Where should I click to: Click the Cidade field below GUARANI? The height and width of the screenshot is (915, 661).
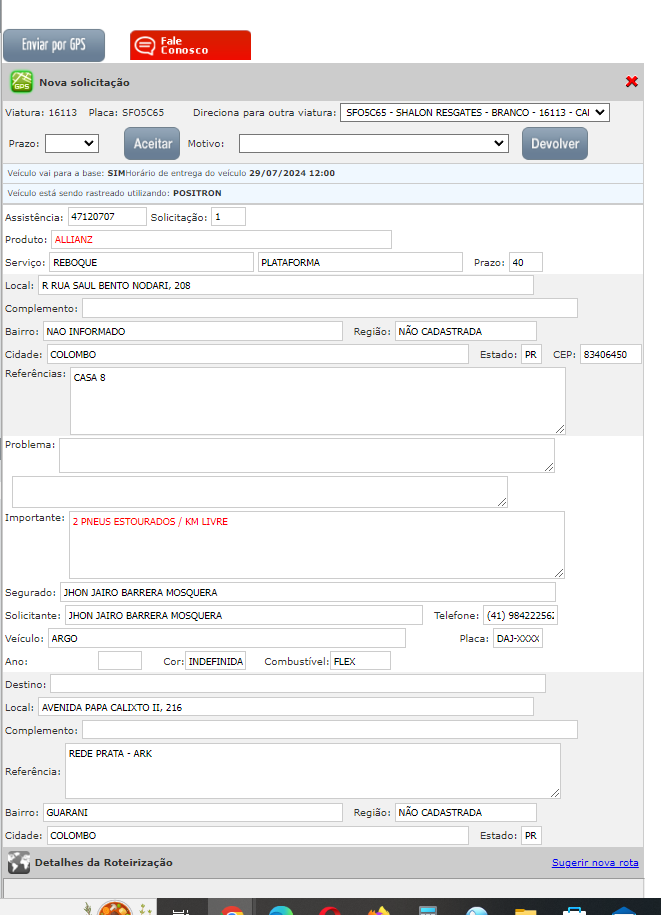point(258,836)
